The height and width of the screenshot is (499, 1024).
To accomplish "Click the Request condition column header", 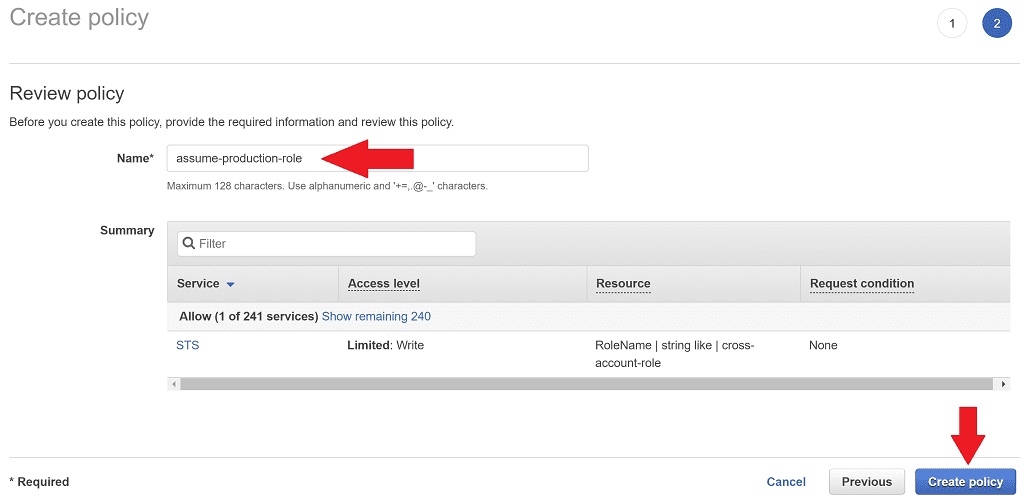I will click(861, 284).
